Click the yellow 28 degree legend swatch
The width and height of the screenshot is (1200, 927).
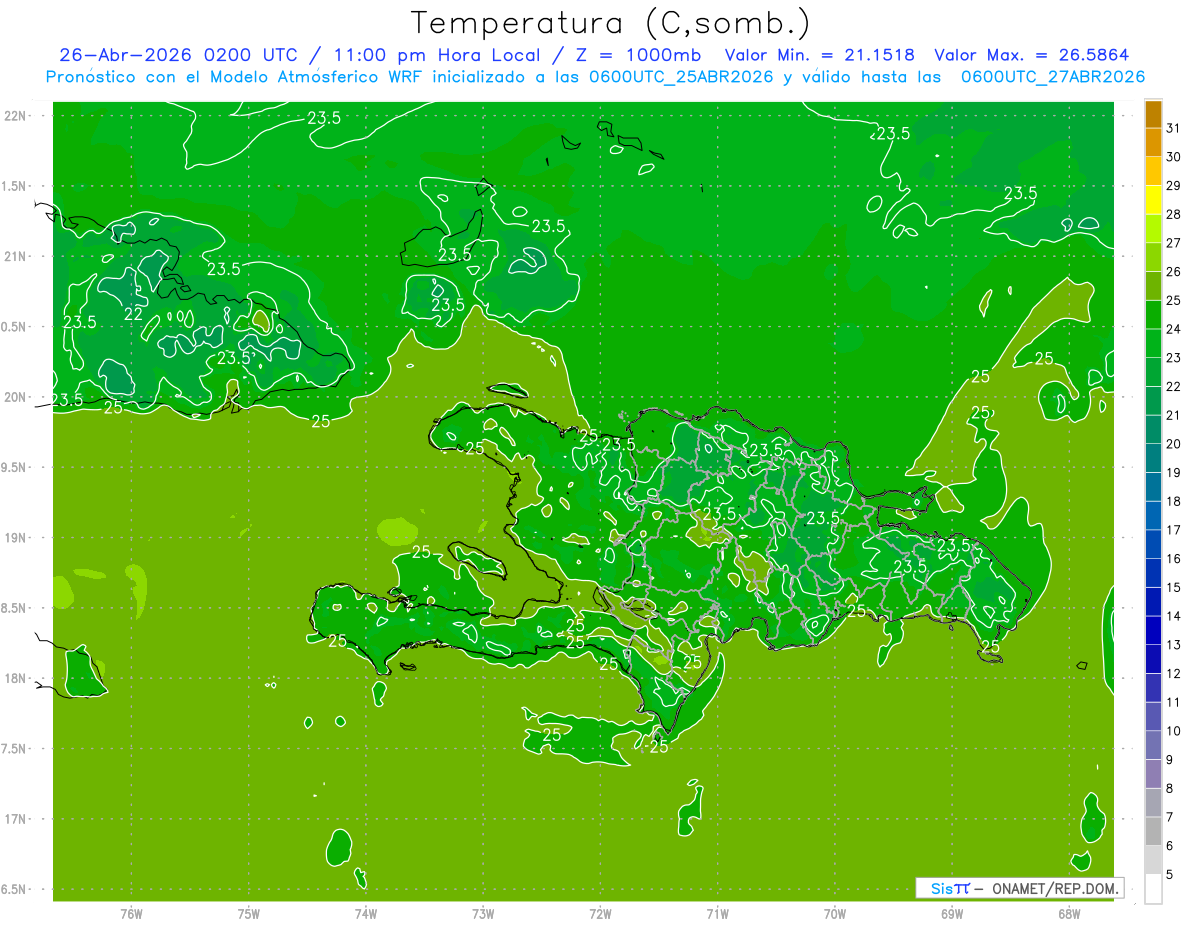(x=1153, y=200)
